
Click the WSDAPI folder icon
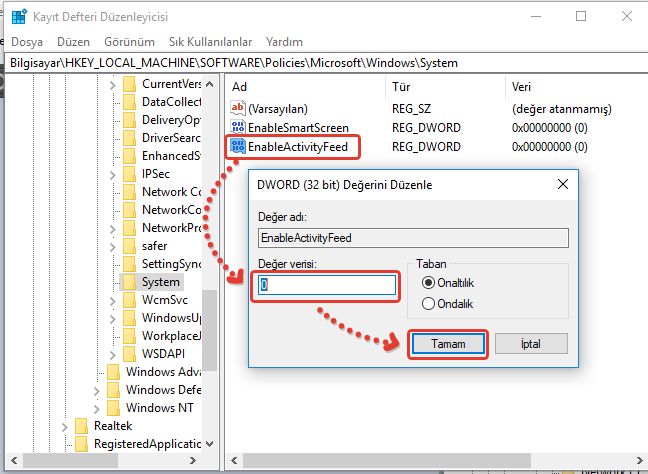click(129, 354)
